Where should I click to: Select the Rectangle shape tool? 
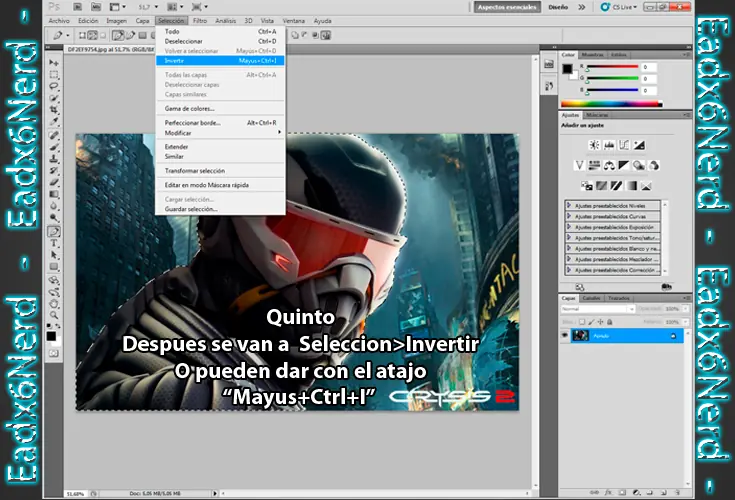coord(54,267)
